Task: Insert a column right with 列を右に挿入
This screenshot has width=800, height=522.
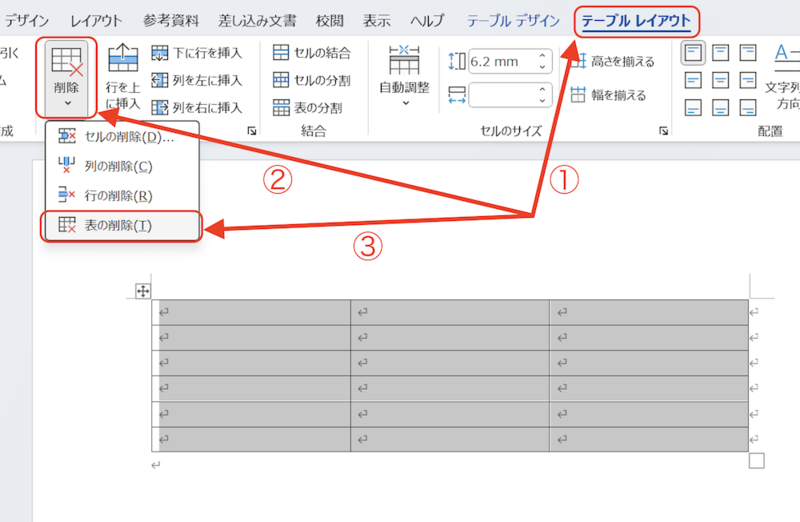Action: tap(197, 108)
